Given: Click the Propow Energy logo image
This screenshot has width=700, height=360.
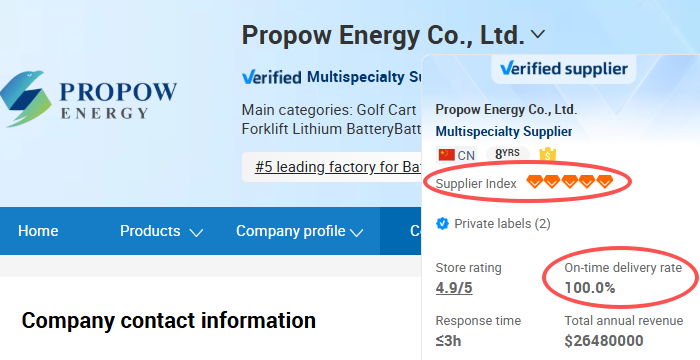Looking at the screenshot, I should pos(88,99).
